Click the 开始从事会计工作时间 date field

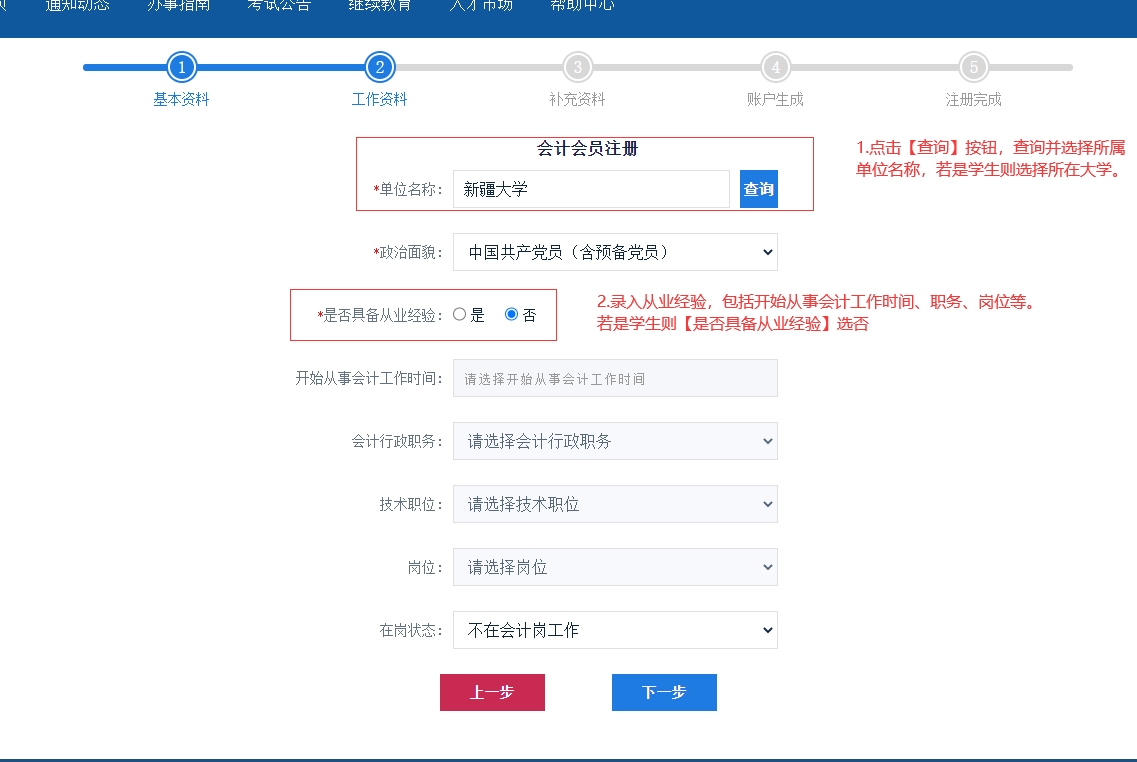coord(615,378)
